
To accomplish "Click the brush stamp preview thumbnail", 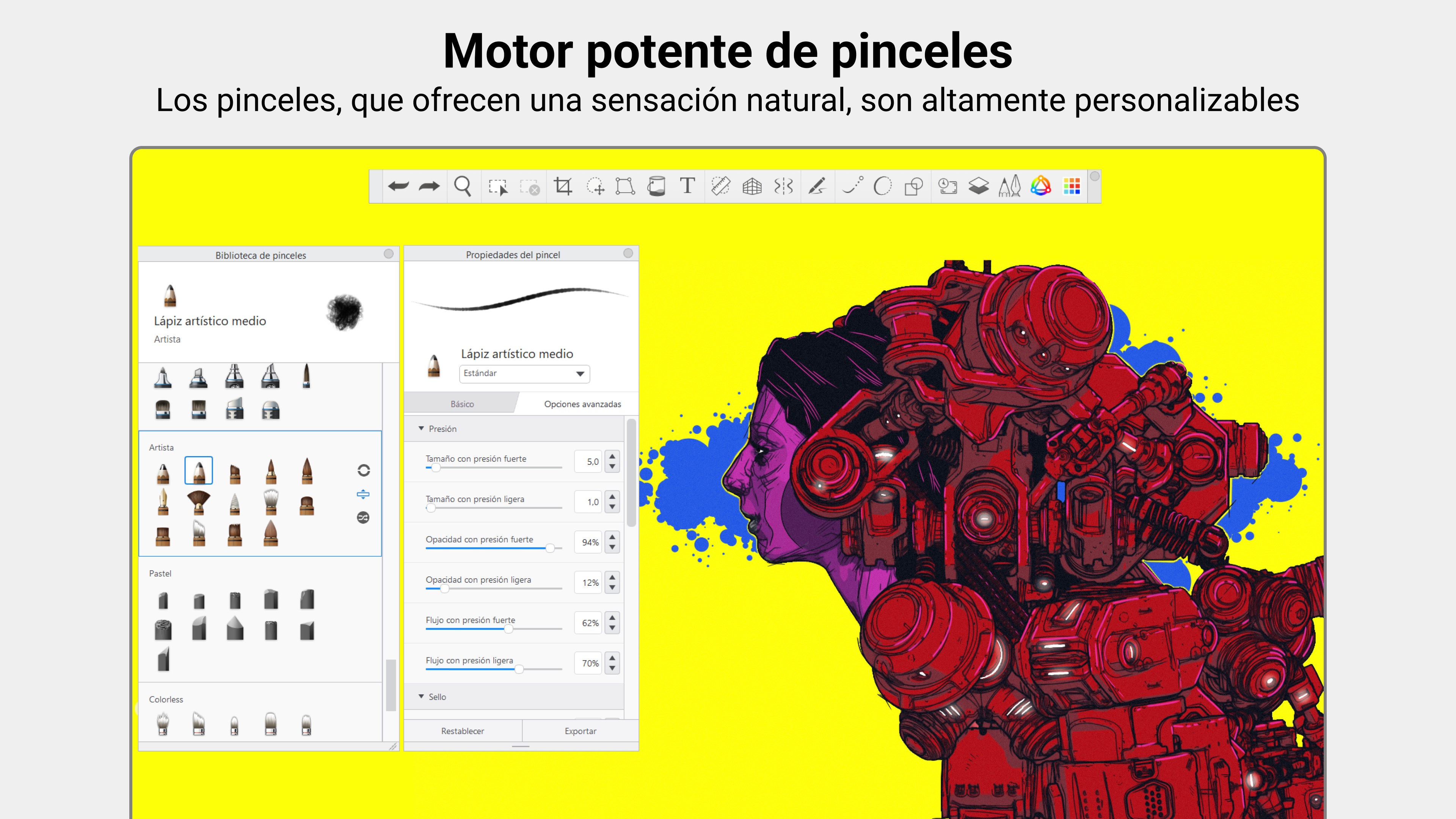I will click(345, 311).
